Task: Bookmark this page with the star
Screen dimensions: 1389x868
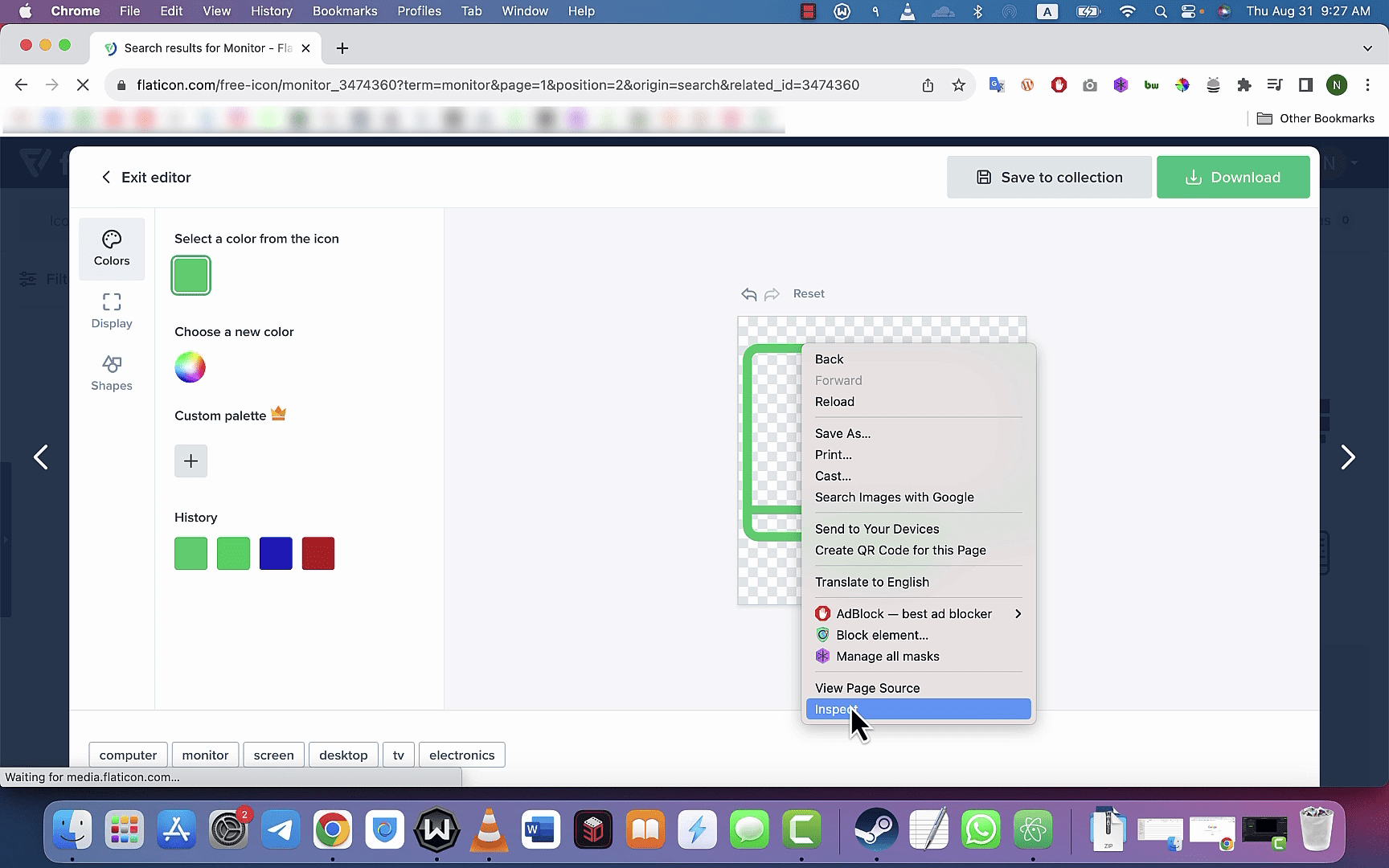Action: (958, 85)
